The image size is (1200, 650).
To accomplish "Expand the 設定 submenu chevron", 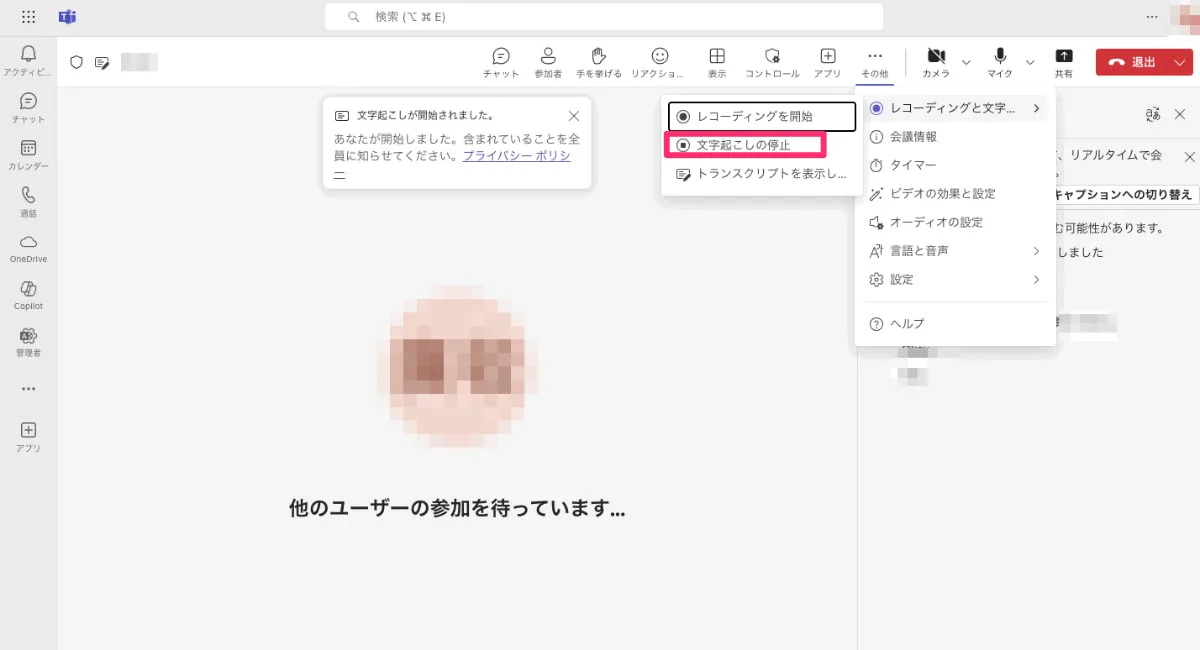I will pyautogui.click(x=1036, y=280).
